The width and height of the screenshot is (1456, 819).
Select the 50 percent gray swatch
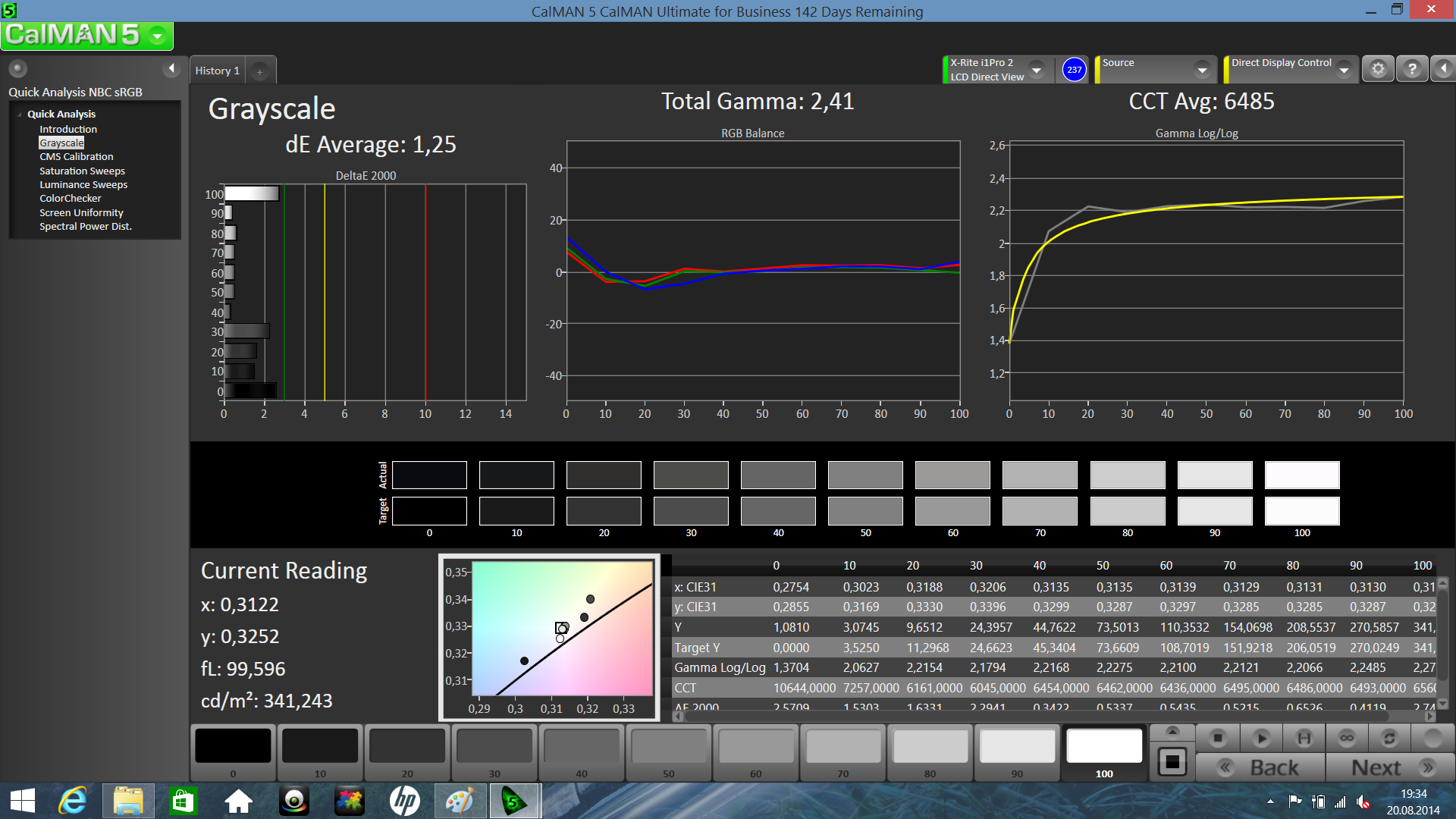click(x=669, y=749)
